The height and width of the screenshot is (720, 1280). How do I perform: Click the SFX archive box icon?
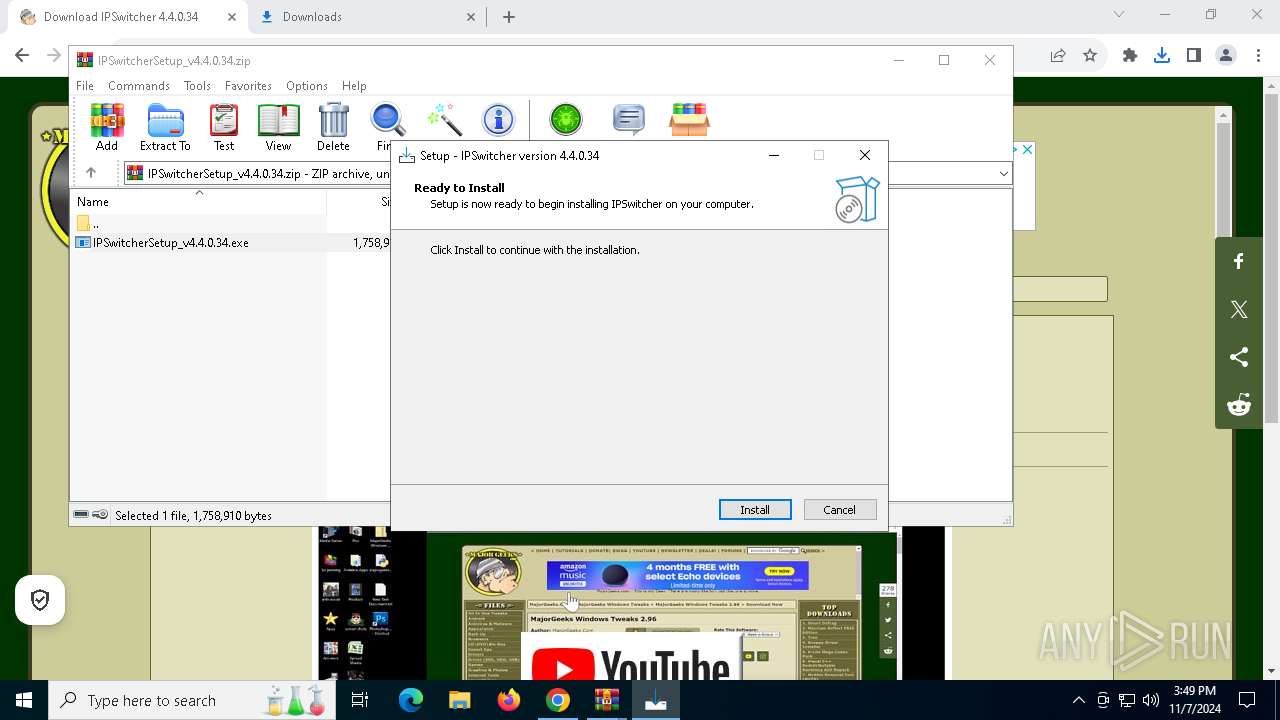pos(689,120)
